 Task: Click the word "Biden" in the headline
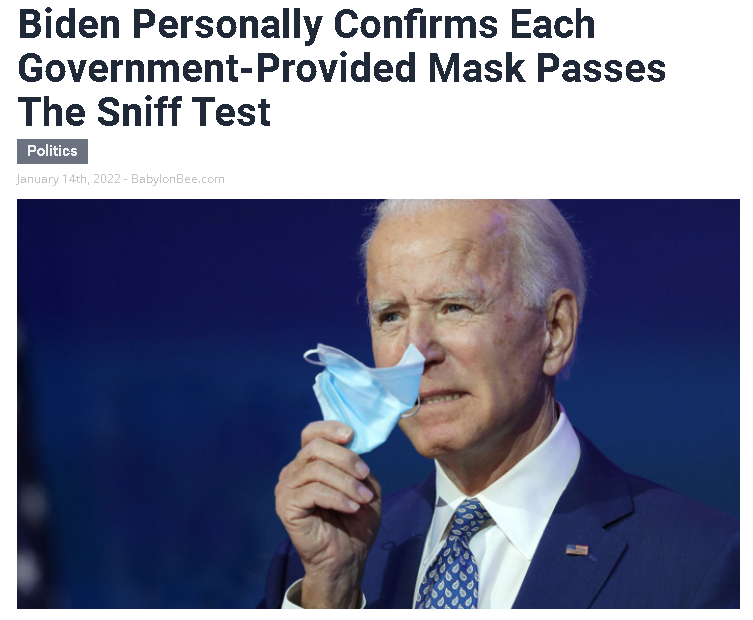(69, 24)
